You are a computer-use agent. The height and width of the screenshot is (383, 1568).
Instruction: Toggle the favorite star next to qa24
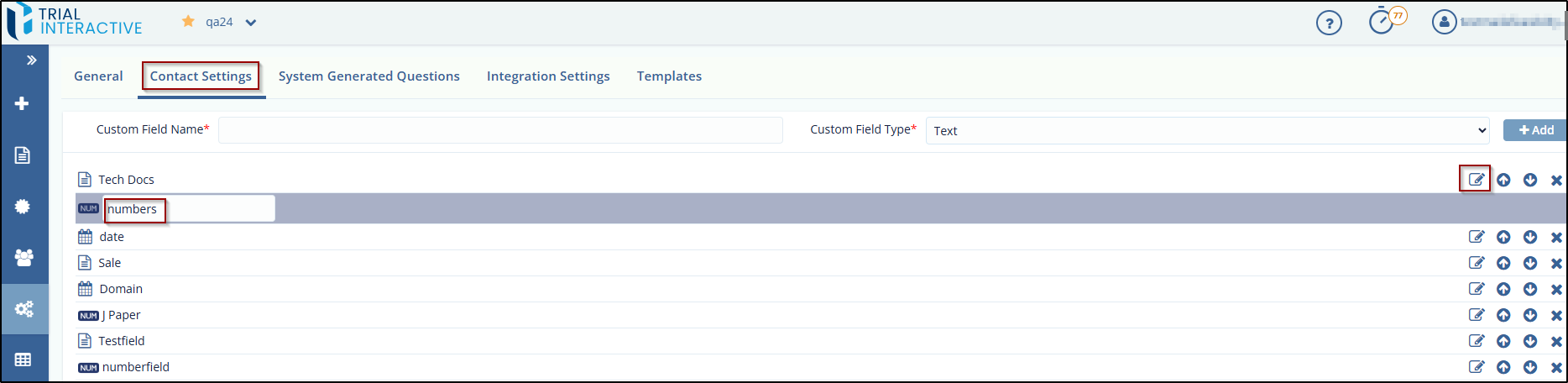point(188,22)
